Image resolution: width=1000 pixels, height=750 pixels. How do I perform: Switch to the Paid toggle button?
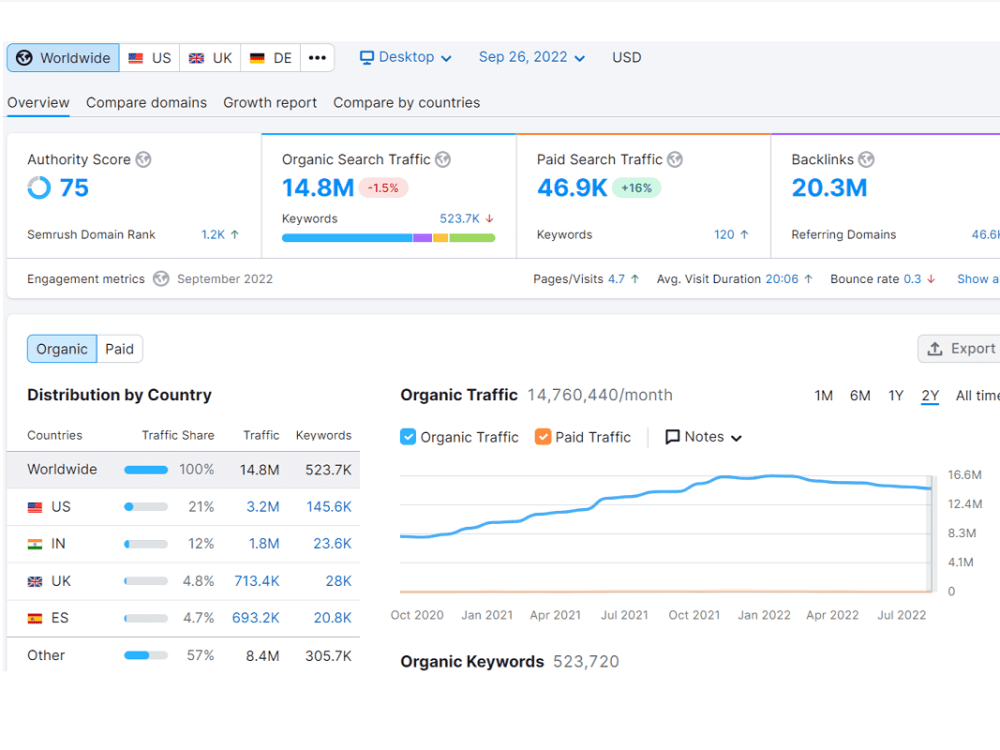[119, 349]
